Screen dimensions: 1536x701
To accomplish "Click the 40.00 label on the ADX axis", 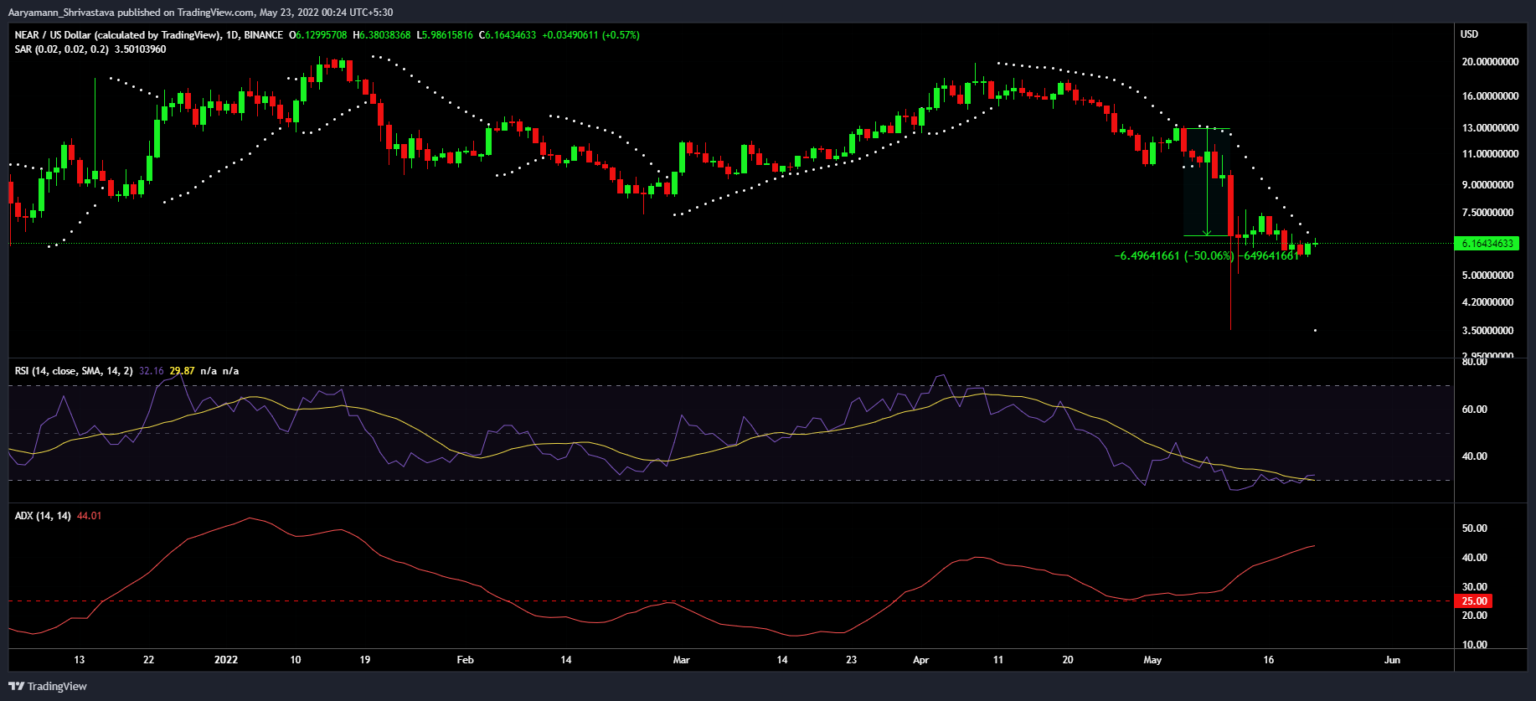I will [x=1476, y=558].
